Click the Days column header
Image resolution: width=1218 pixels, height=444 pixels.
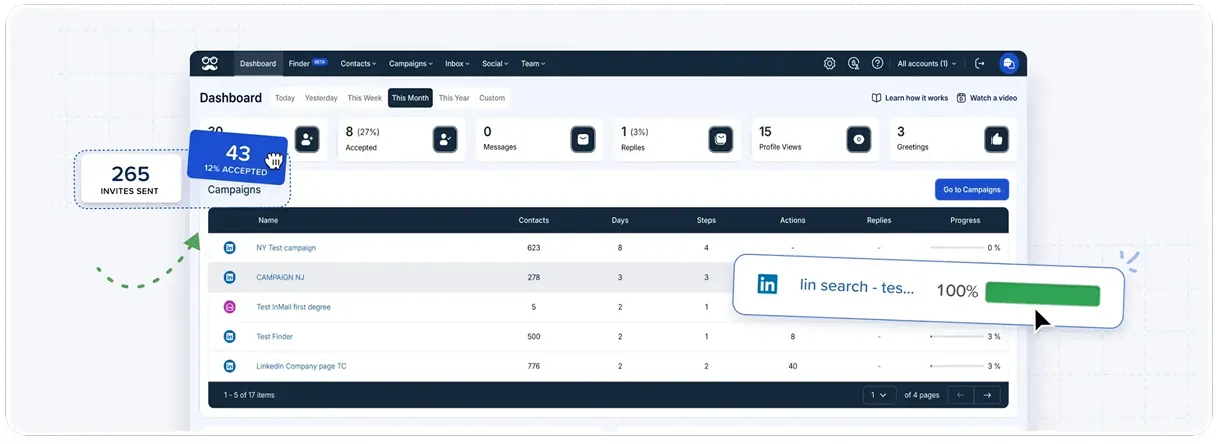620,220
